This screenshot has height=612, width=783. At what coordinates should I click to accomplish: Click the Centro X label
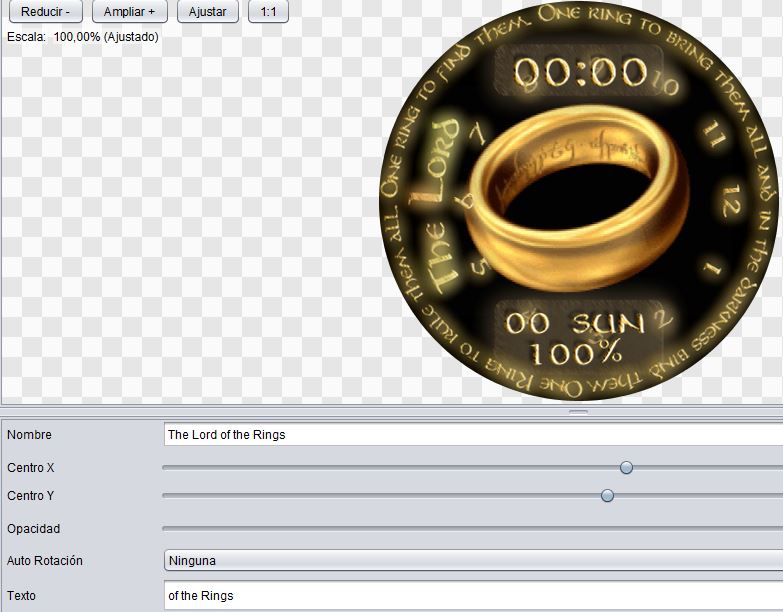30,468
